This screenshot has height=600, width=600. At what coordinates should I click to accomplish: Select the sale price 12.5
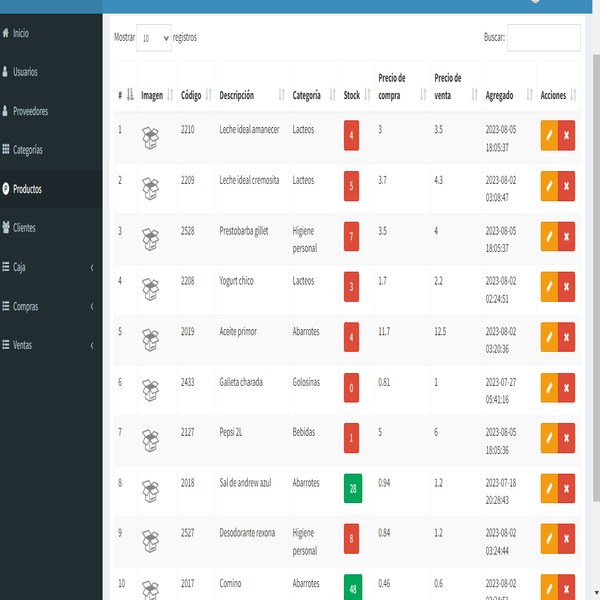(x=440, y=331)
